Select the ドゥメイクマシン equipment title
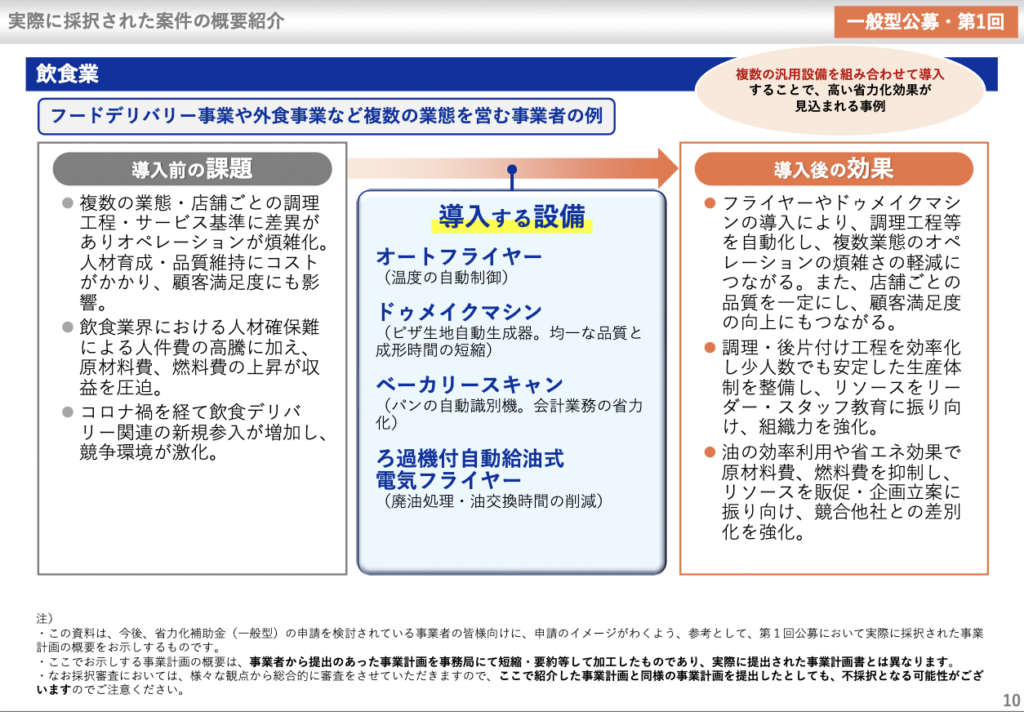1024x712 pixels. (x=458, y=312)
